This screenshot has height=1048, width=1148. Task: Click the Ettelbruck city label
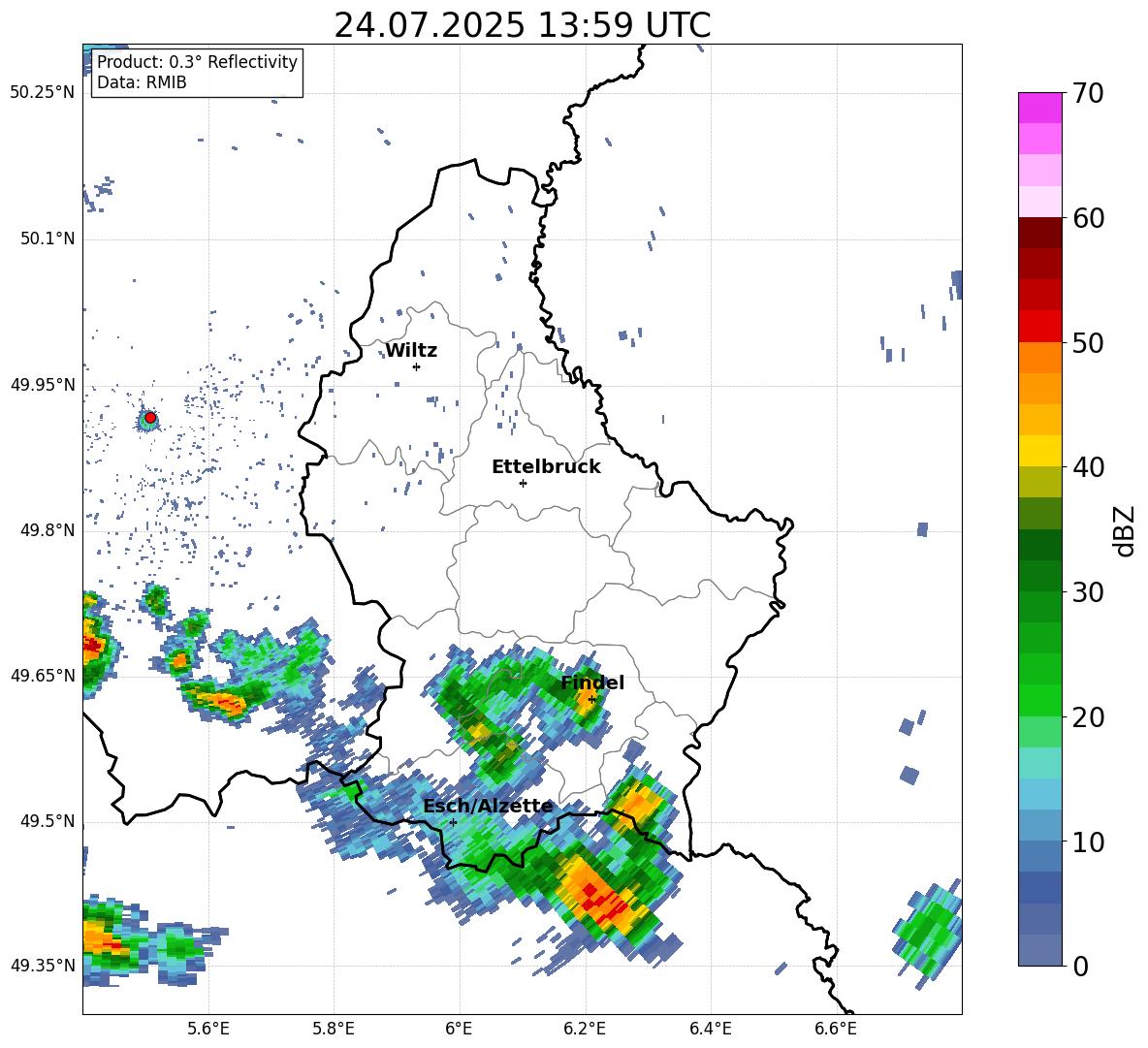point(546,467)
